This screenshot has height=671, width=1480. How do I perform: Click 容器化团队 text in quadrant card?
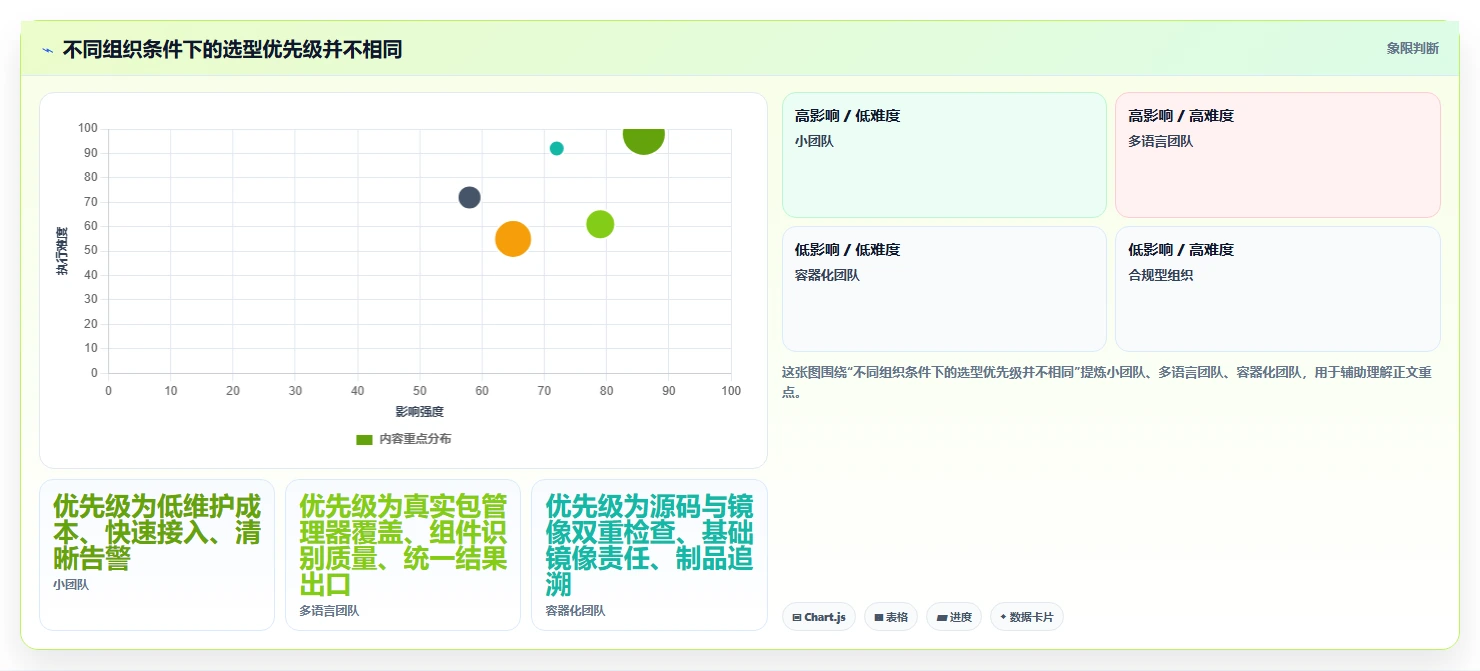[x=827, y=275]
